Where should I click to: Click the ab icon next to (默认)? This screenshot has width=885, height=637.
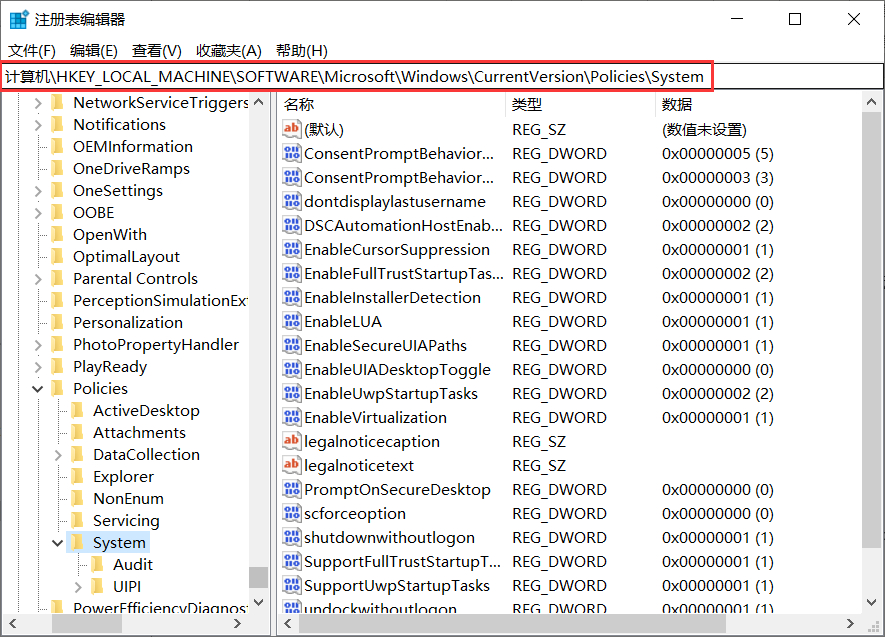[293, 129]
